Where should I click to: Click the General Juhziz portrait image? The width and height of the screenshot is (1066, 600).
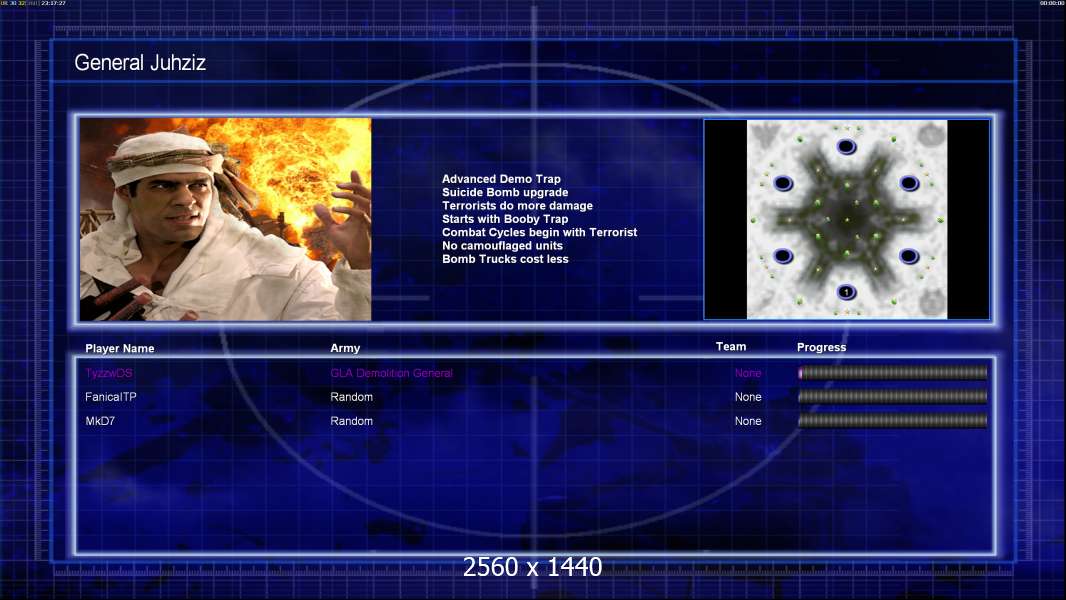[225, 219]
